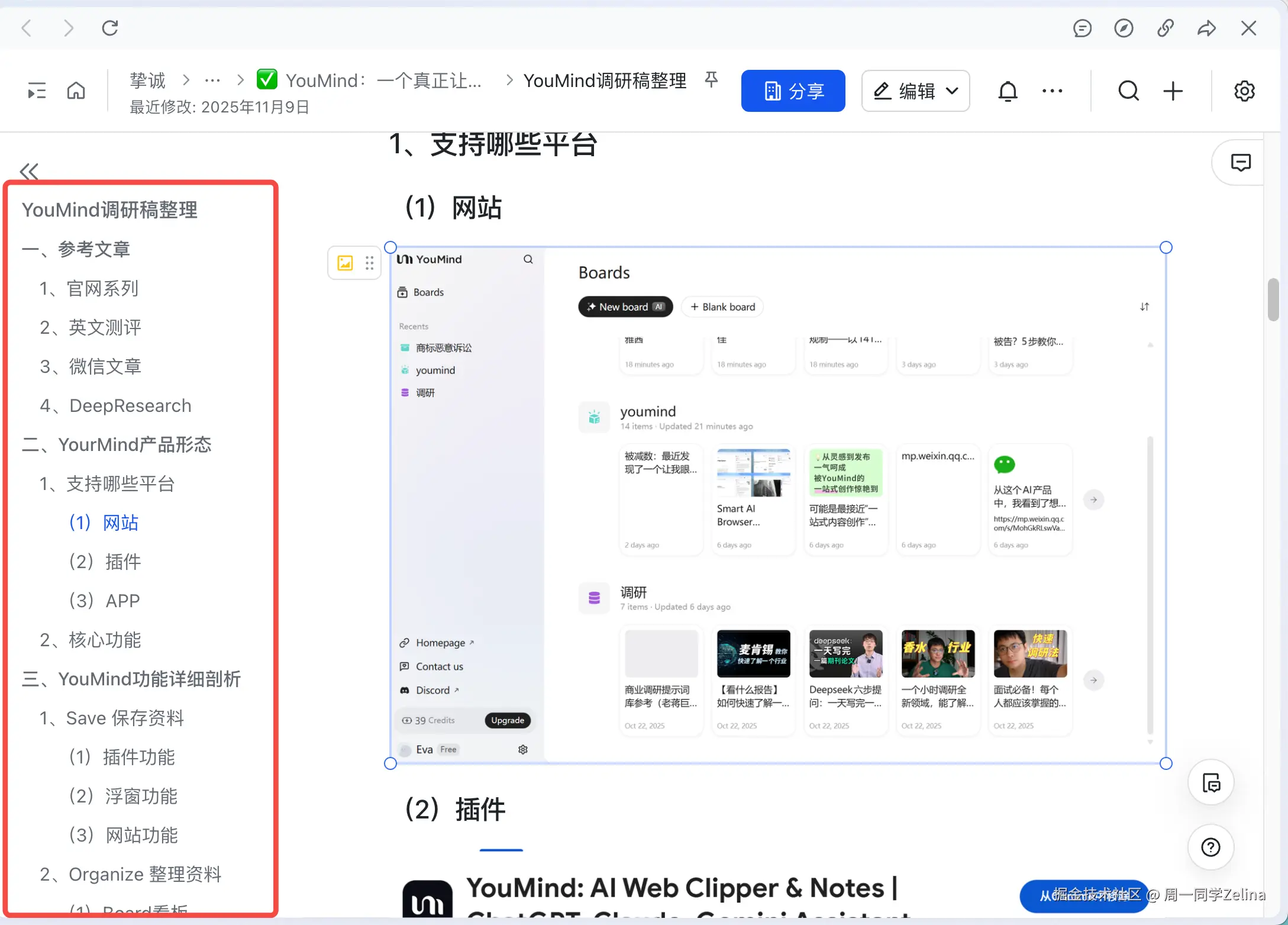Select 2、Organize 整理资料 in outline
This screenshot has width=1288, height=925.
click(131, 874)
